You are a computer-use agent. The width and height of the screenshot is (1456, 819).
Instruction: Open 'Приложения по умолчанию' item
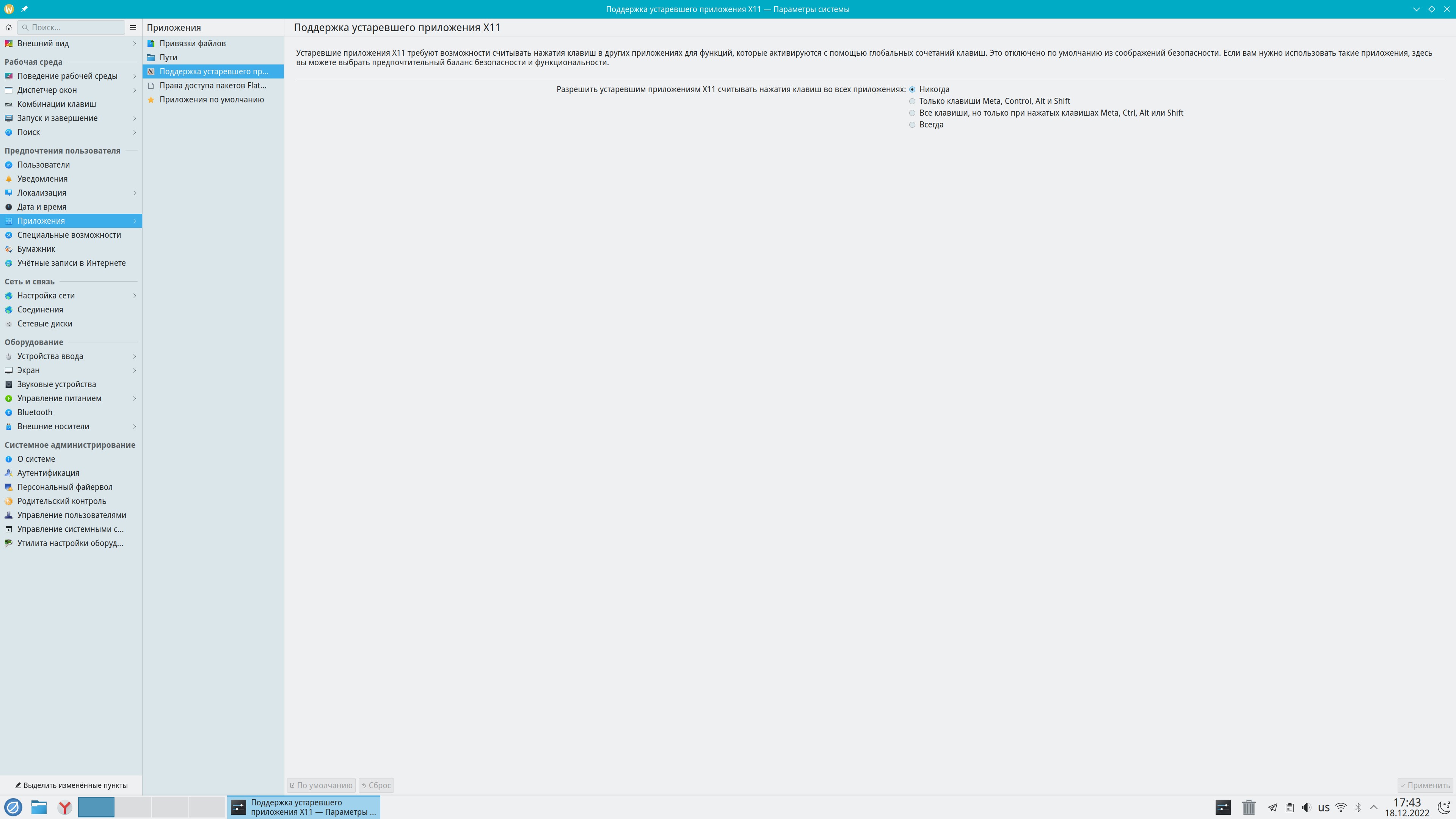click(x=212, y=99)
